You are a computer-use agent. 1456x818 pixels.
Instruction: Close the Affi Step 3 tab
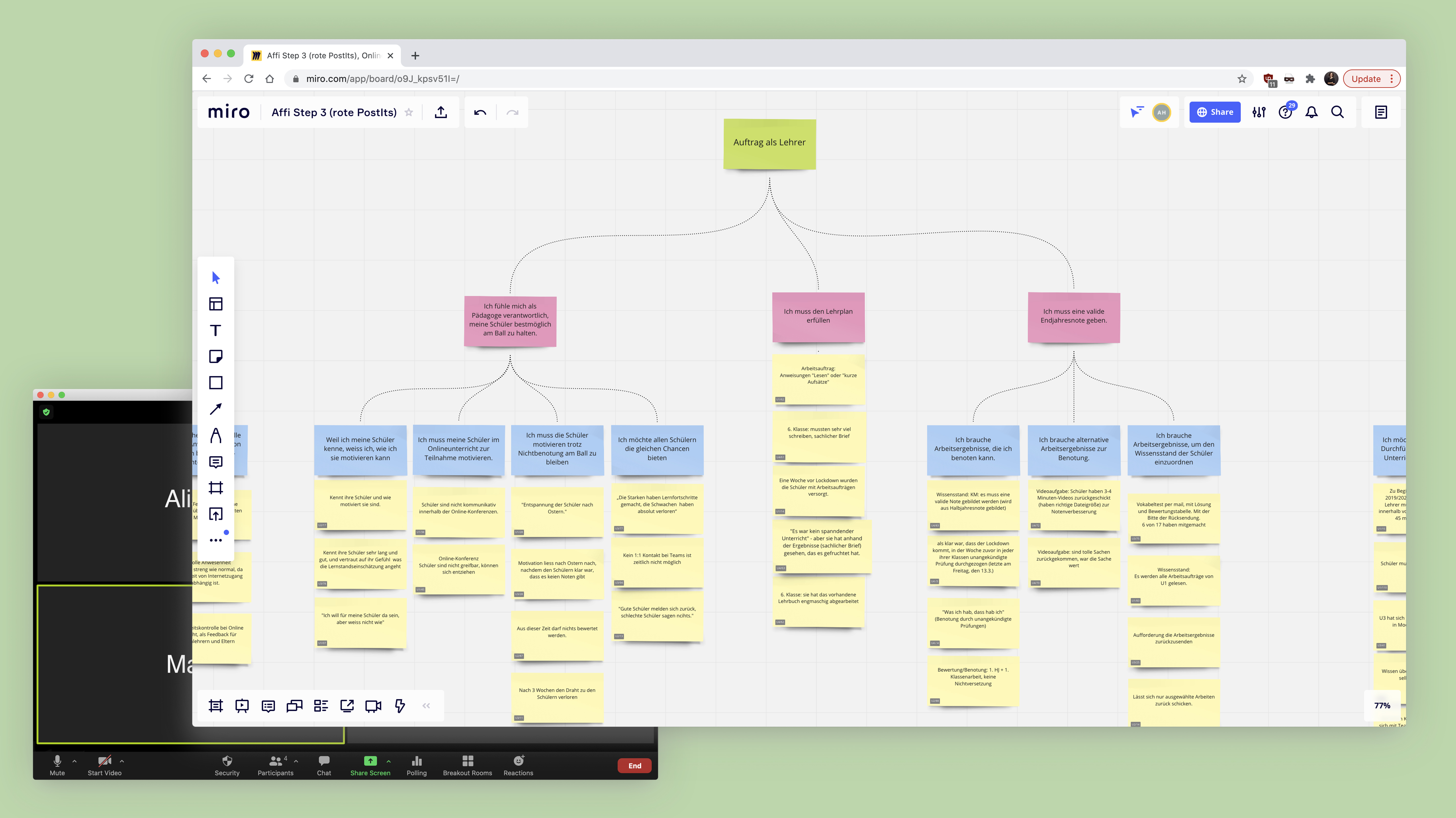point(390,55)
